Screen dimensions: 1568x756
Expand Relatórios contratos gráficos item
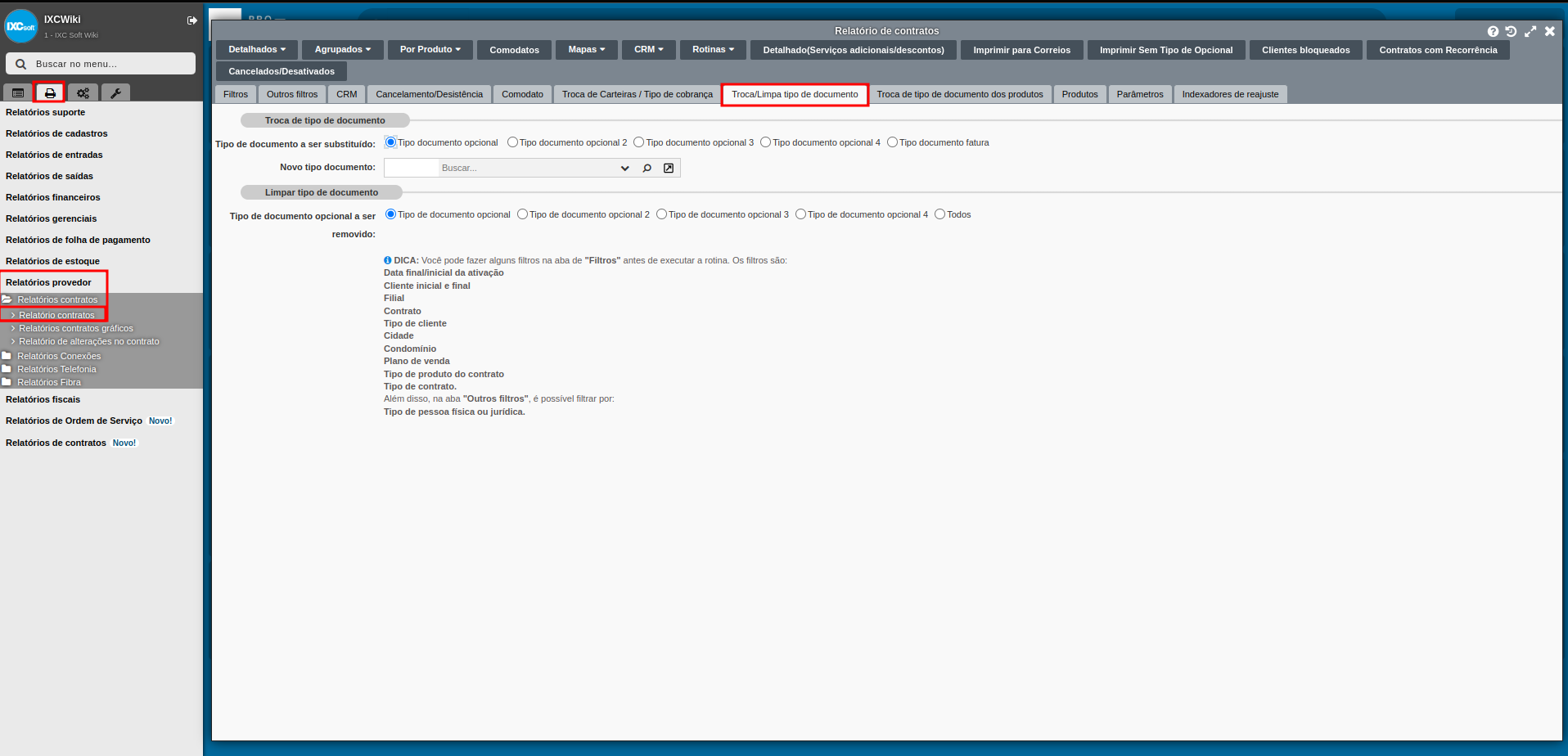13,328
